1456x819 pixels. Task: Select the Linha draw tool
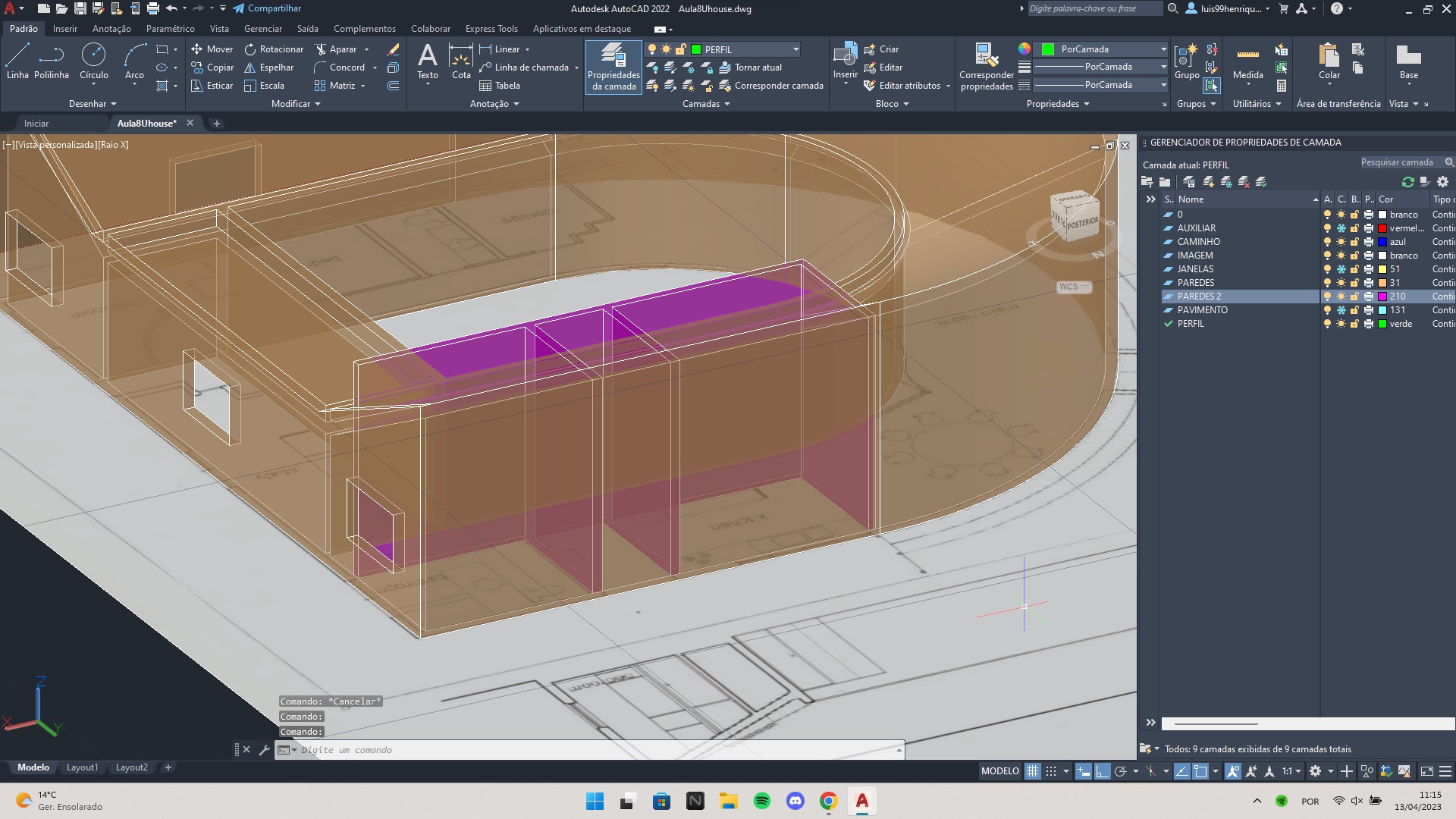click(17, 61)
